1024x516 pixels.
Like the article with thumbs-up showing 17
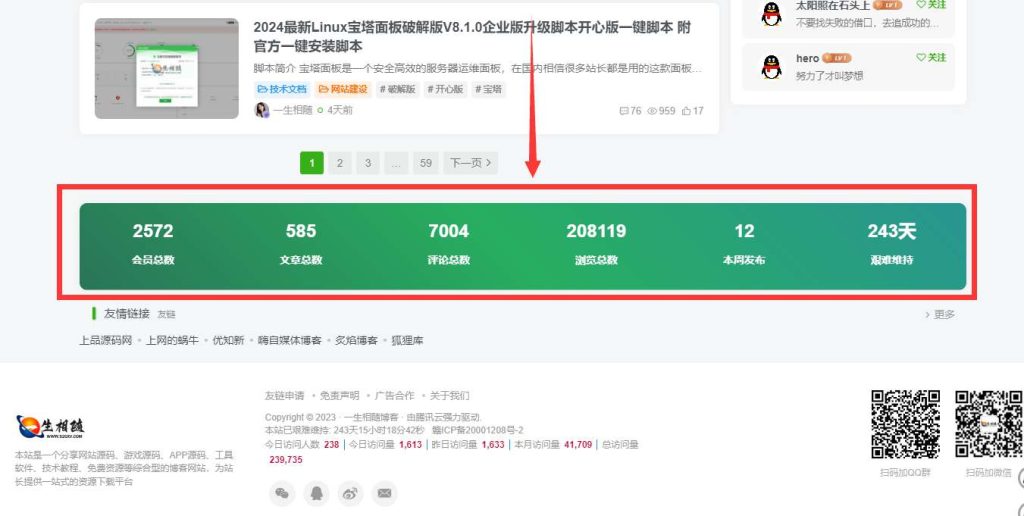693,111
